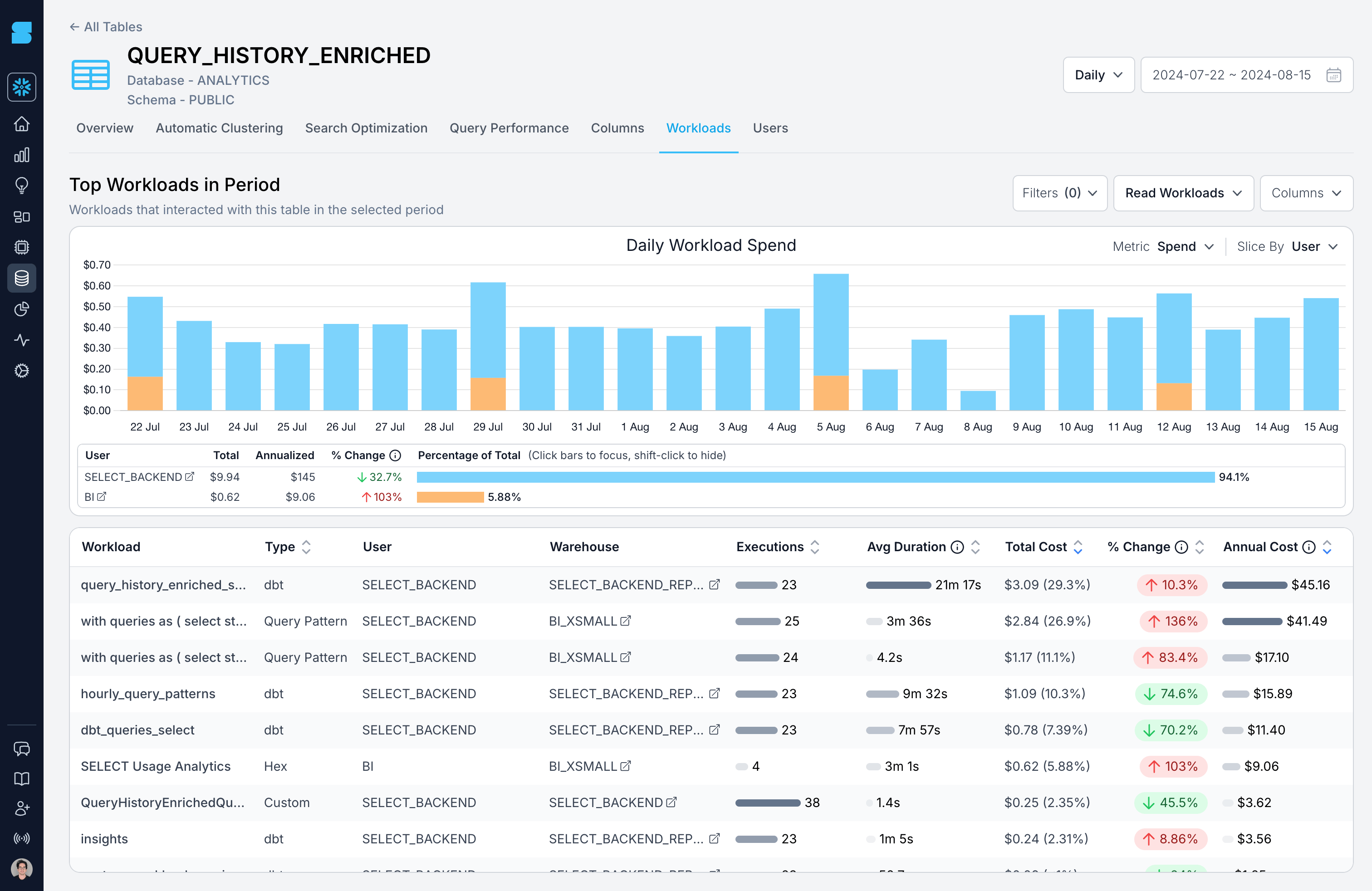Focus the SELECT_BACKEND blue percentage bar

[815, 477]
